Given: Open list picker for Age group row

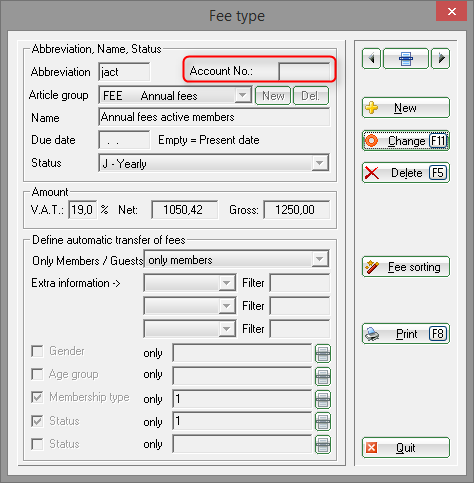Looking at the screenshot, I should pyautogui.click(x=323, y=376).
